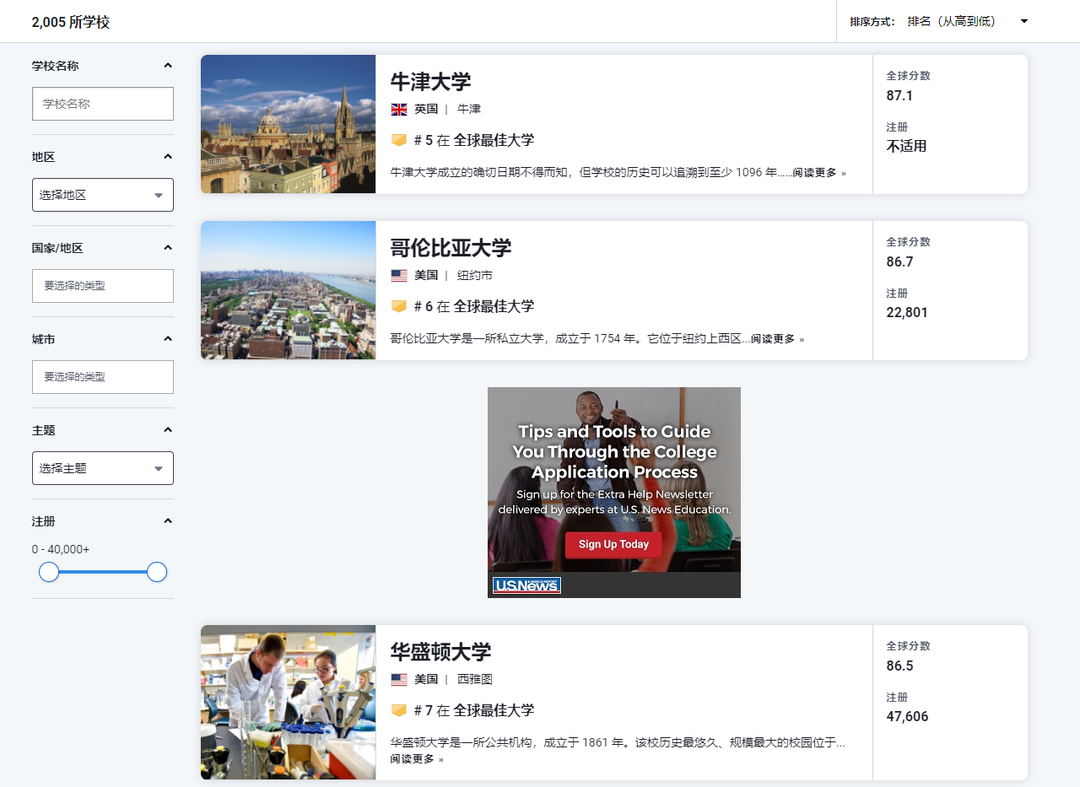Click the 学校名称 search input field
1080x787 pixels.
tap(103, 104)
